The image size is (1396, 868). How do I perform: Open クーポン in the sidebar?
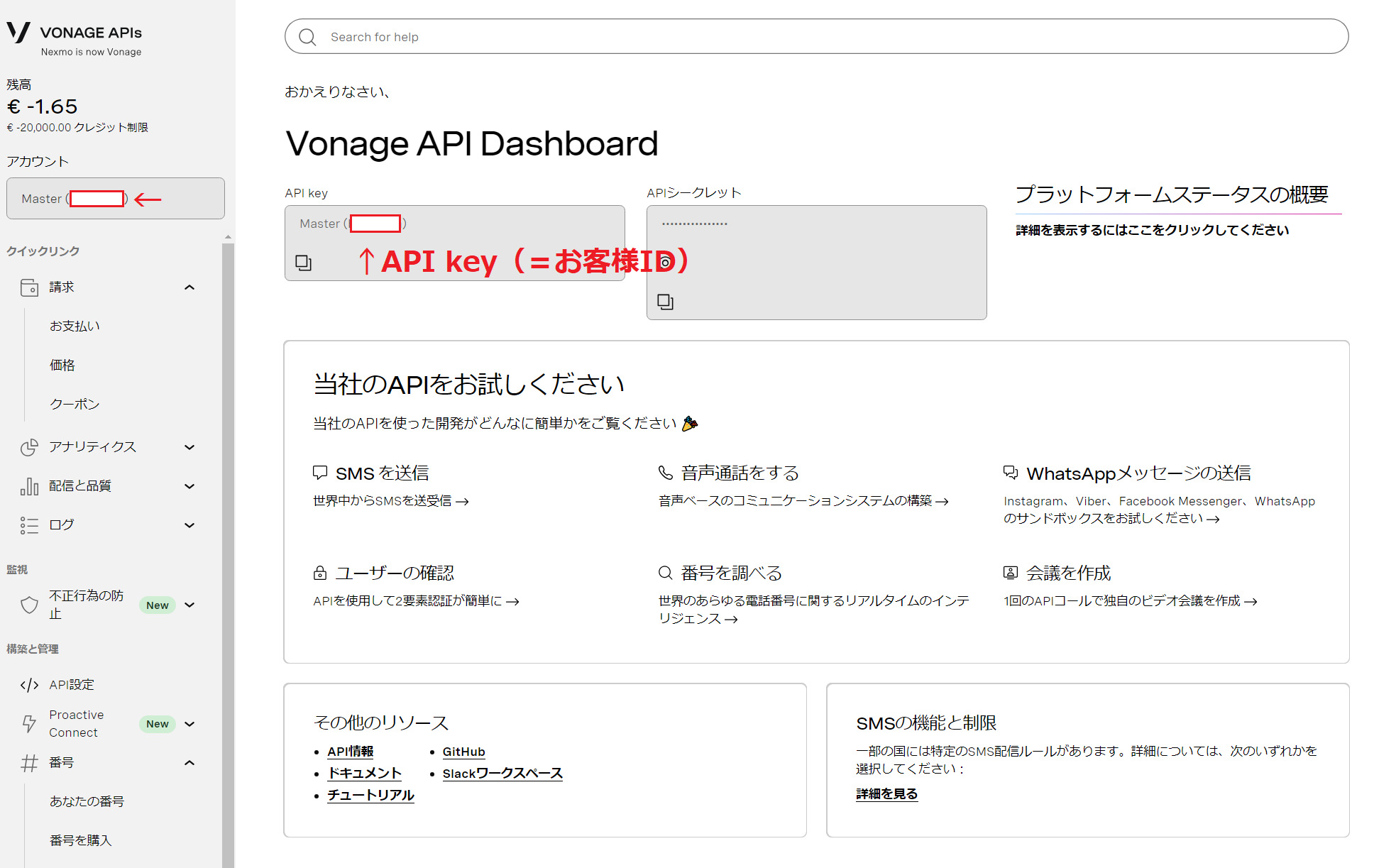[75, 405]
